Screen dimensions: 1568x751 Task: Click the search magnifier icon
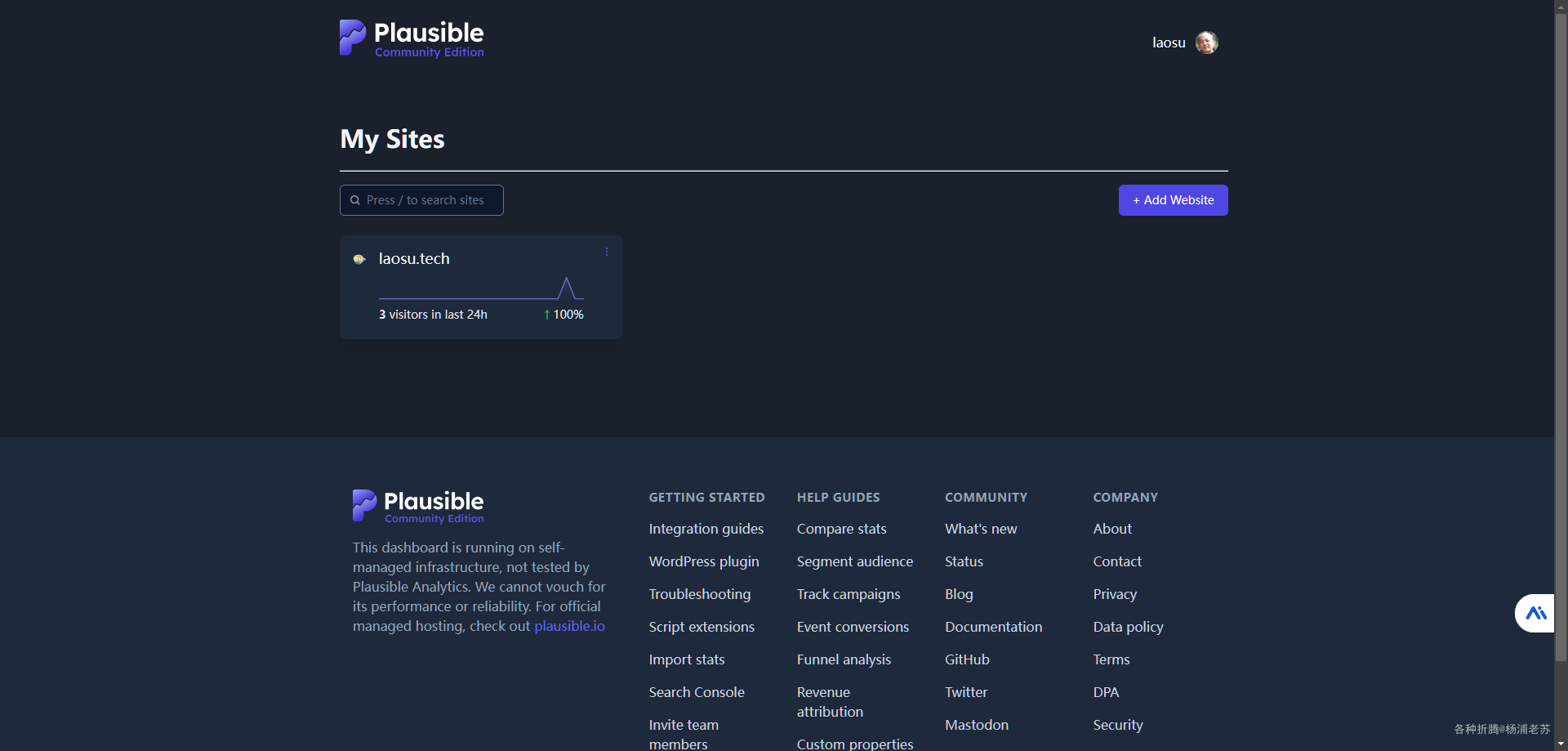pyautogui.click(x=355, y=200)
